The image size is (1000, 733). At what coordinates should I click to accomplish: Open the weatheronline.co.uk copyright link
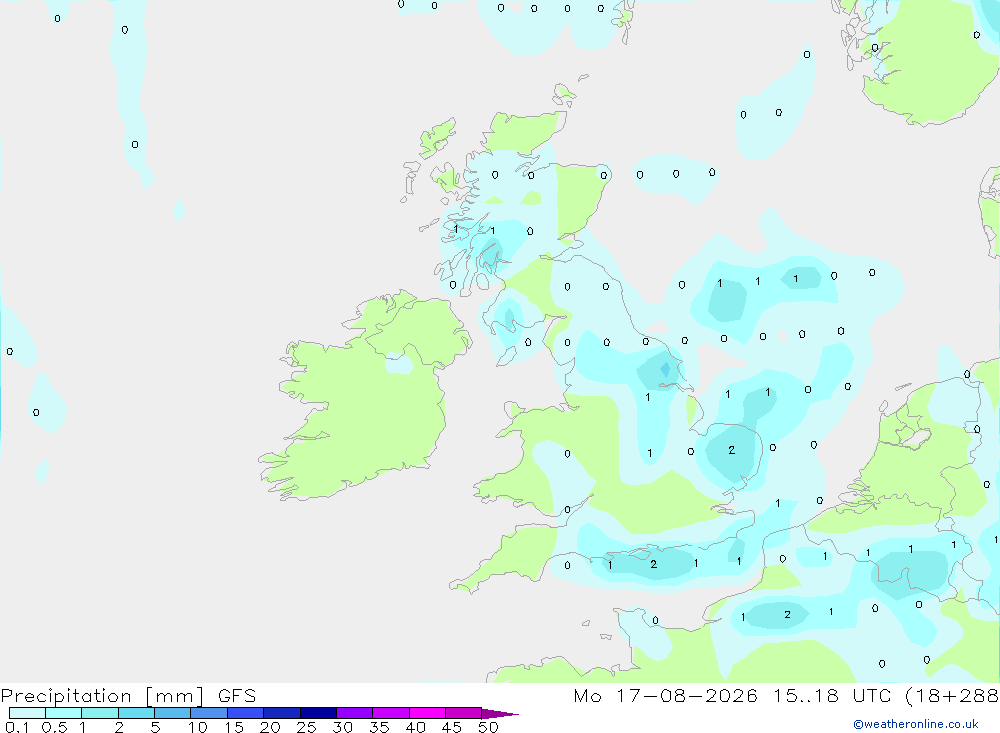click(916, 724)
